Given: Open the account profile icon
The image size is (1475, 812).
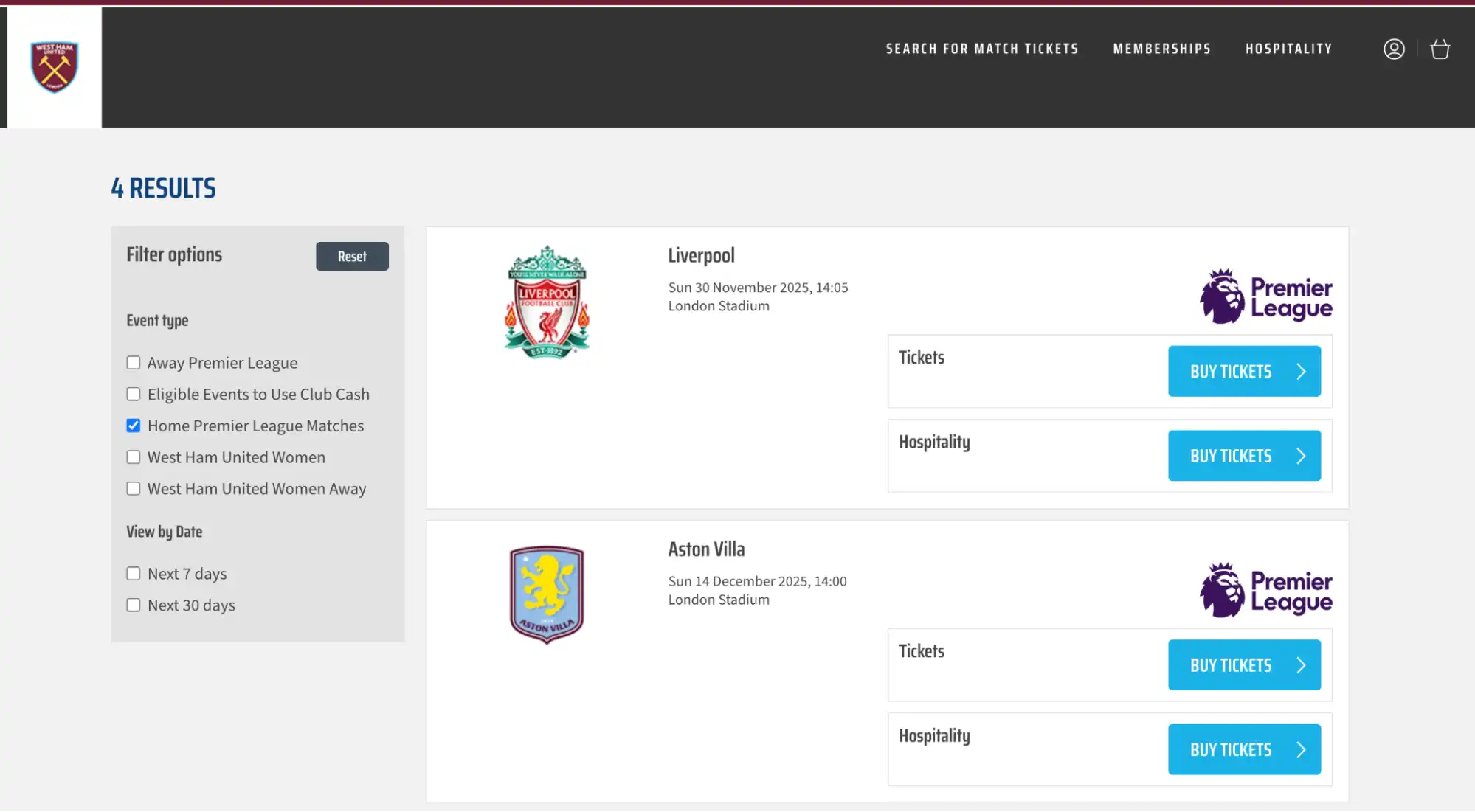Looking at the screenshot, I should coord(1394,49).
